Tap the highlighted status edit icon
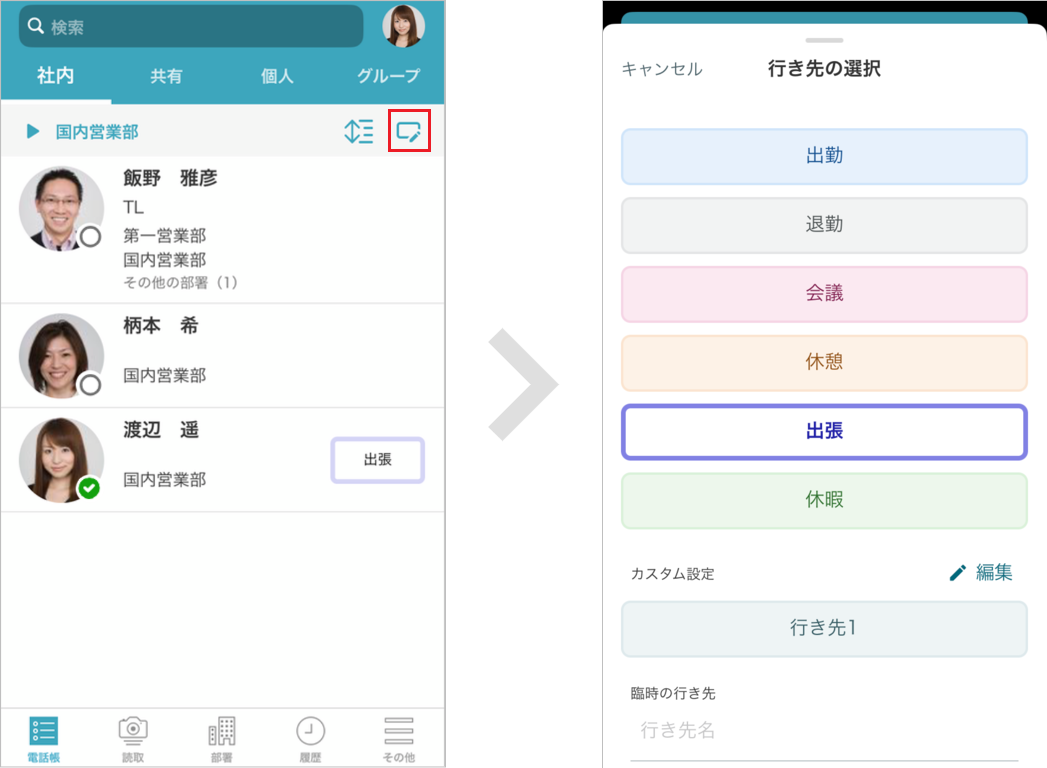This screenshot has height=768, width=1047. tap(408, 131)
